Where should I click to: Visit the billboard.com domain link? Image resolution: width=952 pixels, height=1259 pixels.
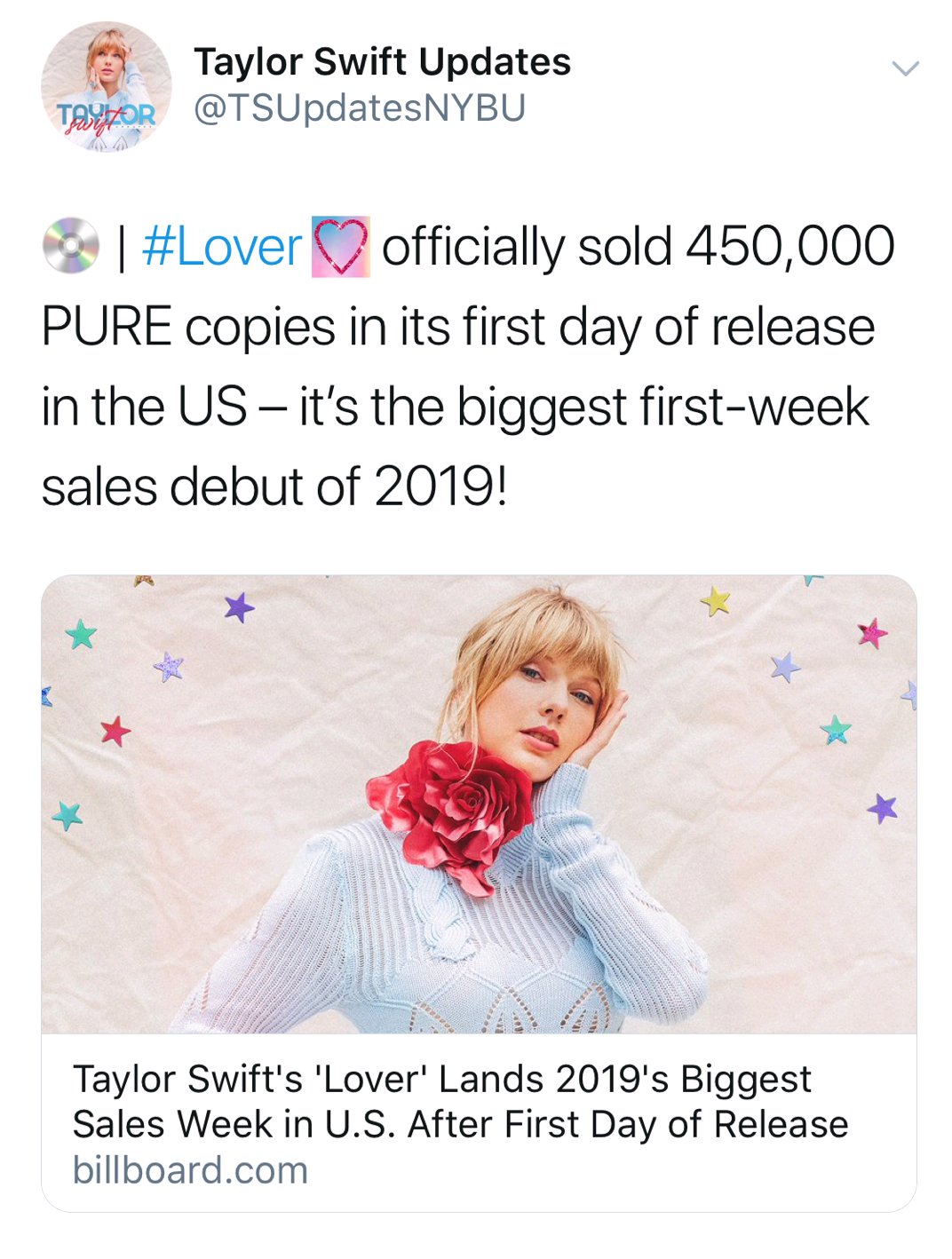tap(190, 1170)
